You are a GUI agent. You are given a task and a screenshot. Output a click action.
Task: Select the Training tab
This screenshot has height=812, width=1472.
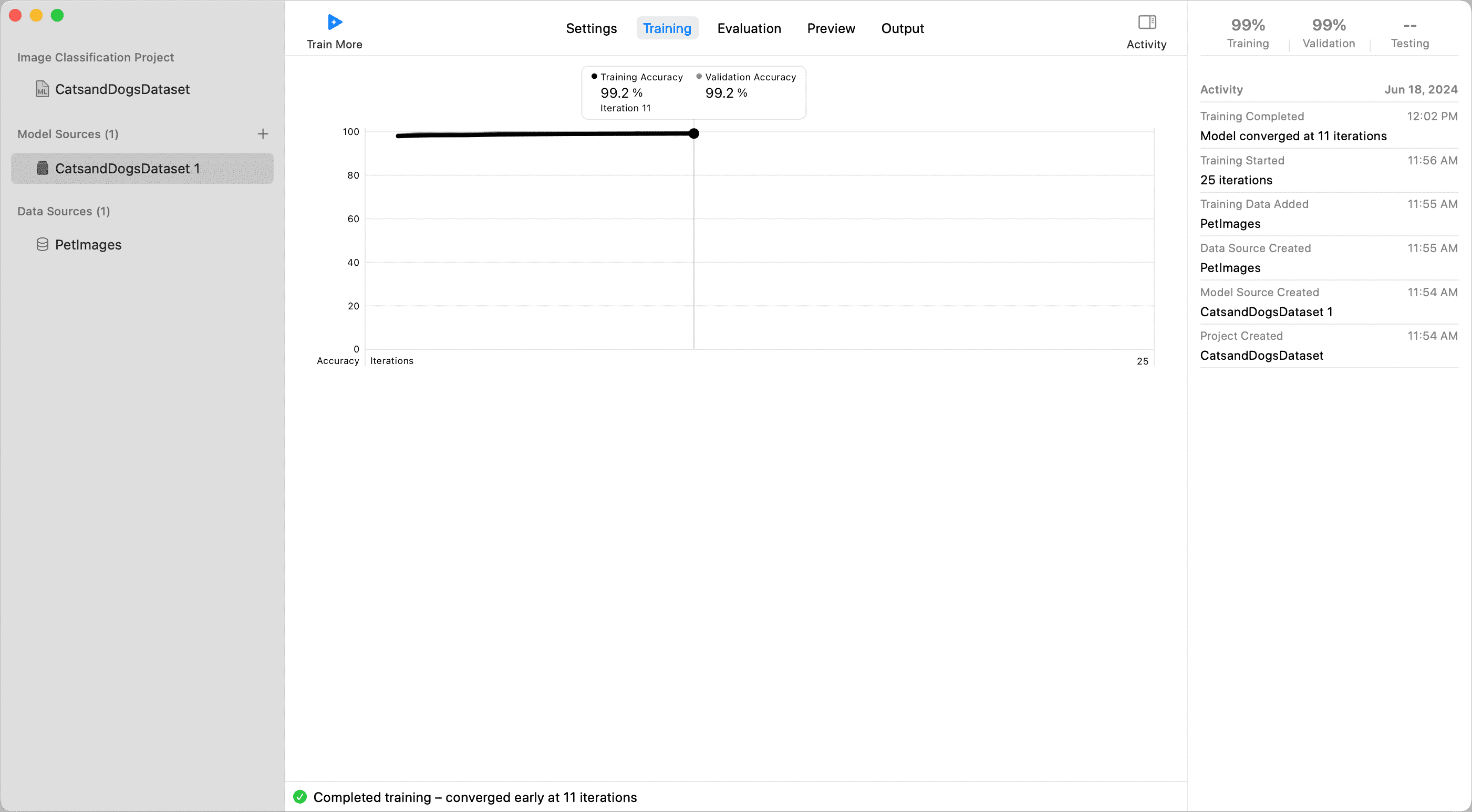(667, 28)
